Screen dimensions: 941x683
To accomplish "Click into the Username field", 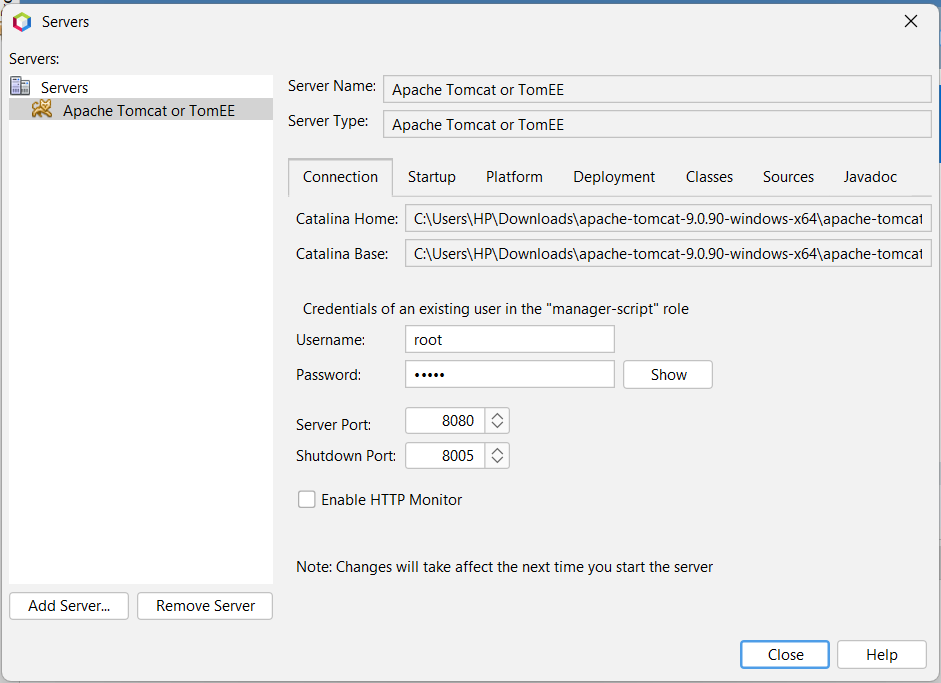I will click(x=509, y=340).
